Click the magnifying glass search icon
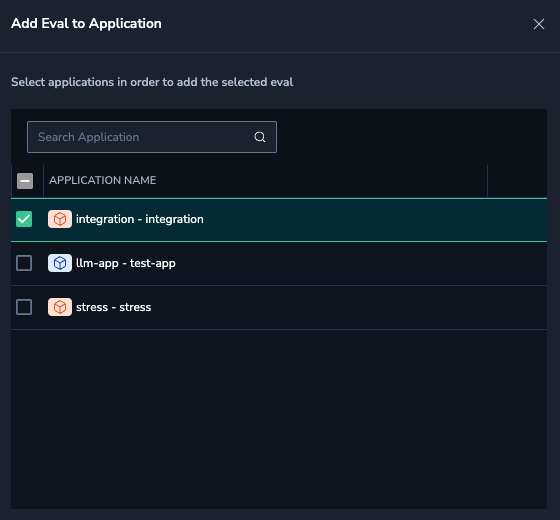The image size is (560, 520). 260,137
